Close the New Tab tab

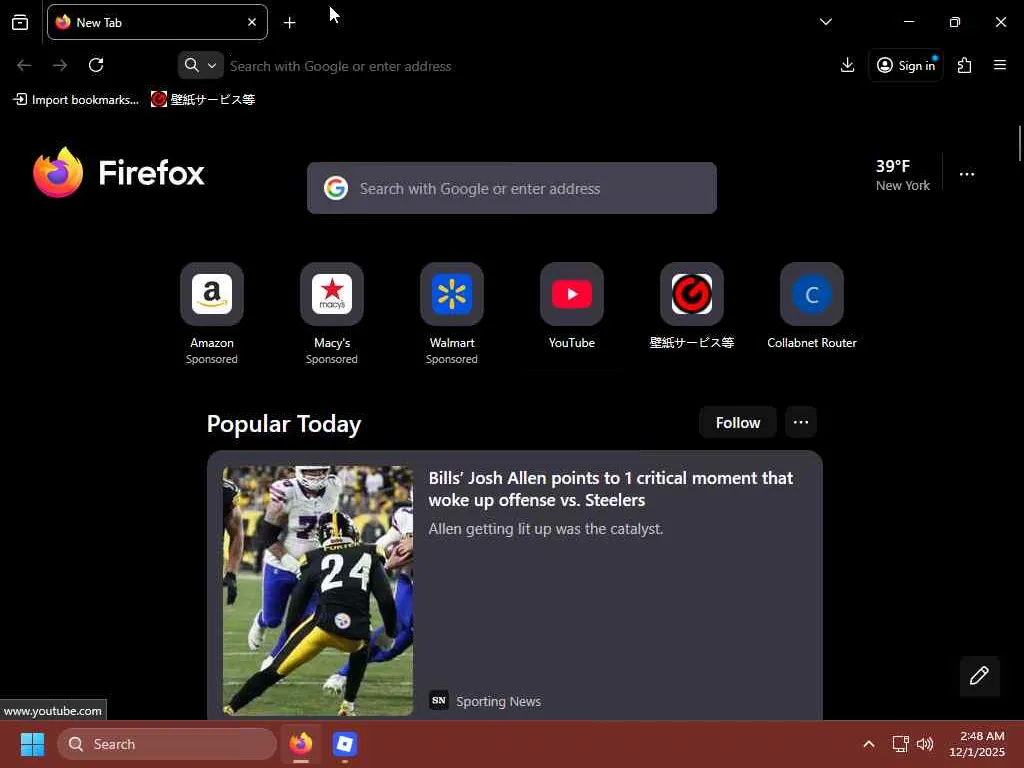tap(252, 22)
